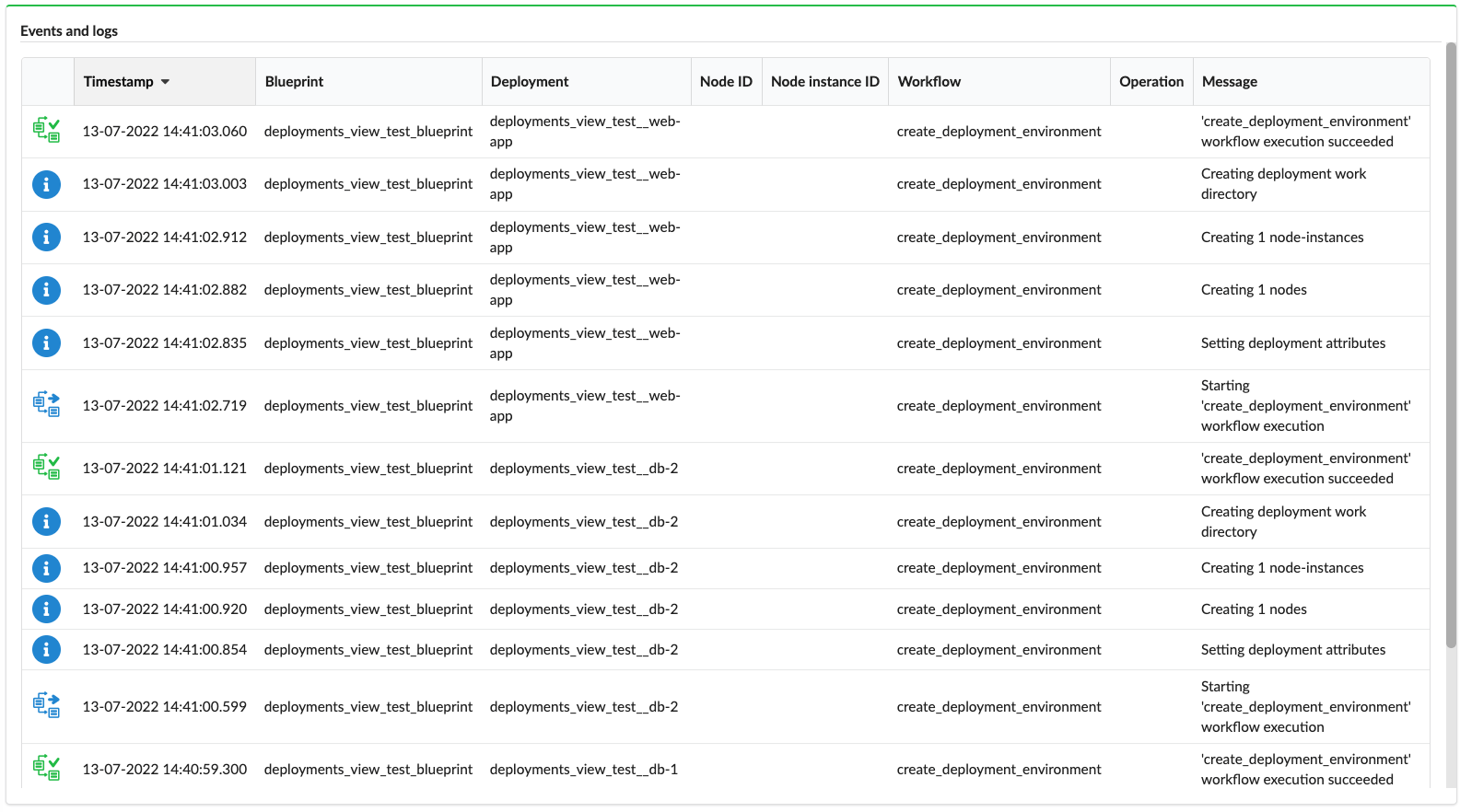The image size is (1460, 812).
Task: Click the info icon for row 14:41:02.912
Action: pos(46,238)
